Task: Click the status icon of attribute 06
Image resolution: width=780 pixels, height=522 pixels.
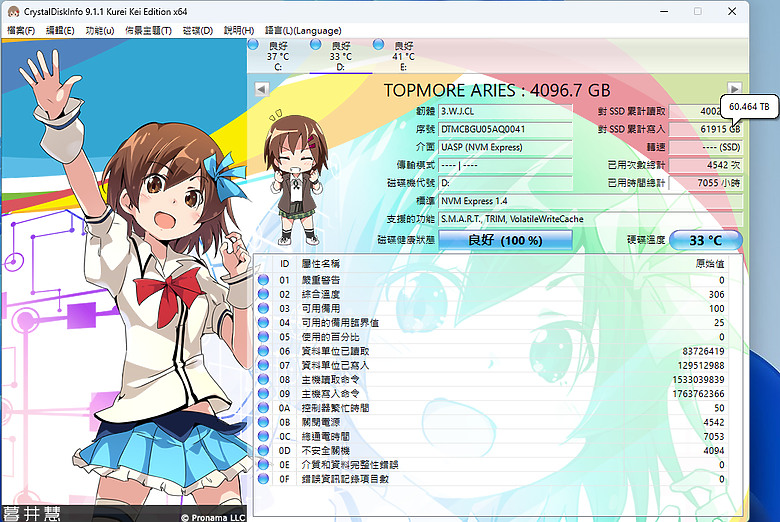Action: point(263,351)
